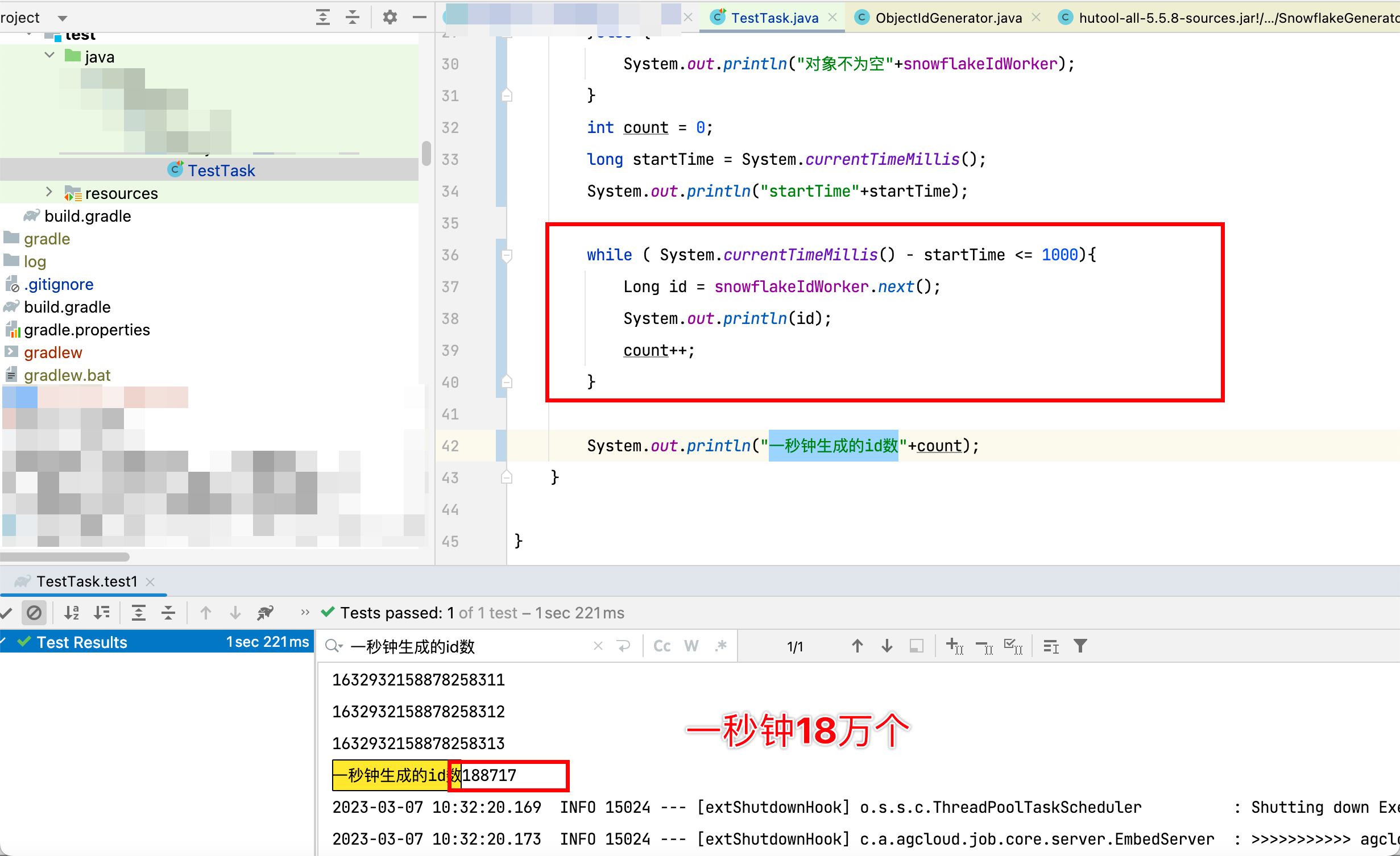Open the TestTask.test1 run tab
The image size is (1400, 856).
point(86,581)
